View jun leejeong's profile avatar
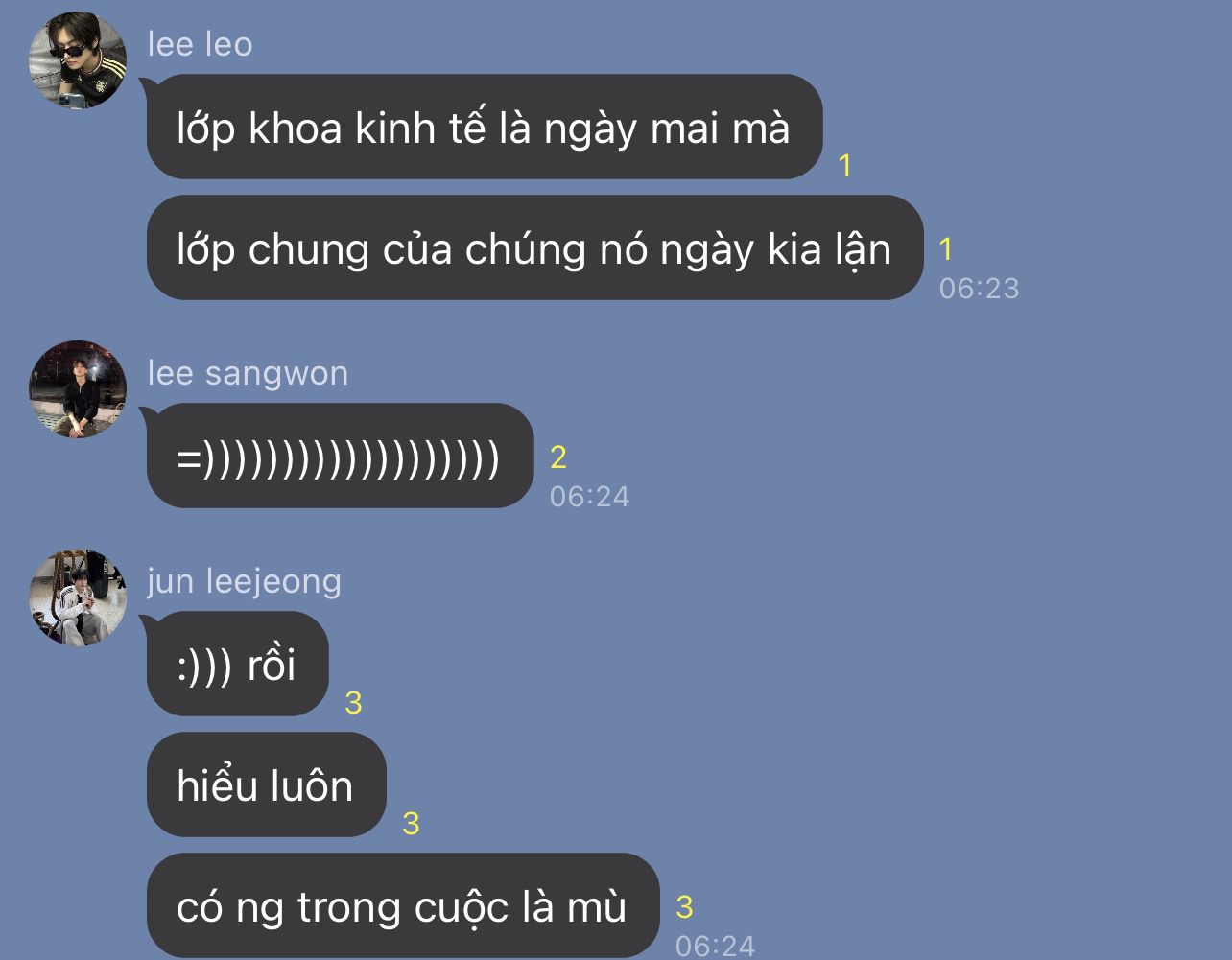 tap(78, 597)
